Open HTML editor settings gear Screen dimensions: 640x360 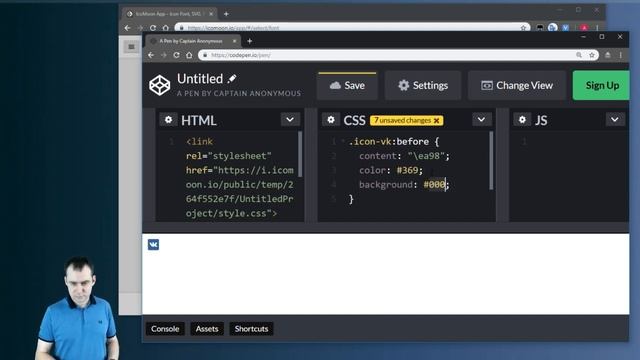pos(168,120)
